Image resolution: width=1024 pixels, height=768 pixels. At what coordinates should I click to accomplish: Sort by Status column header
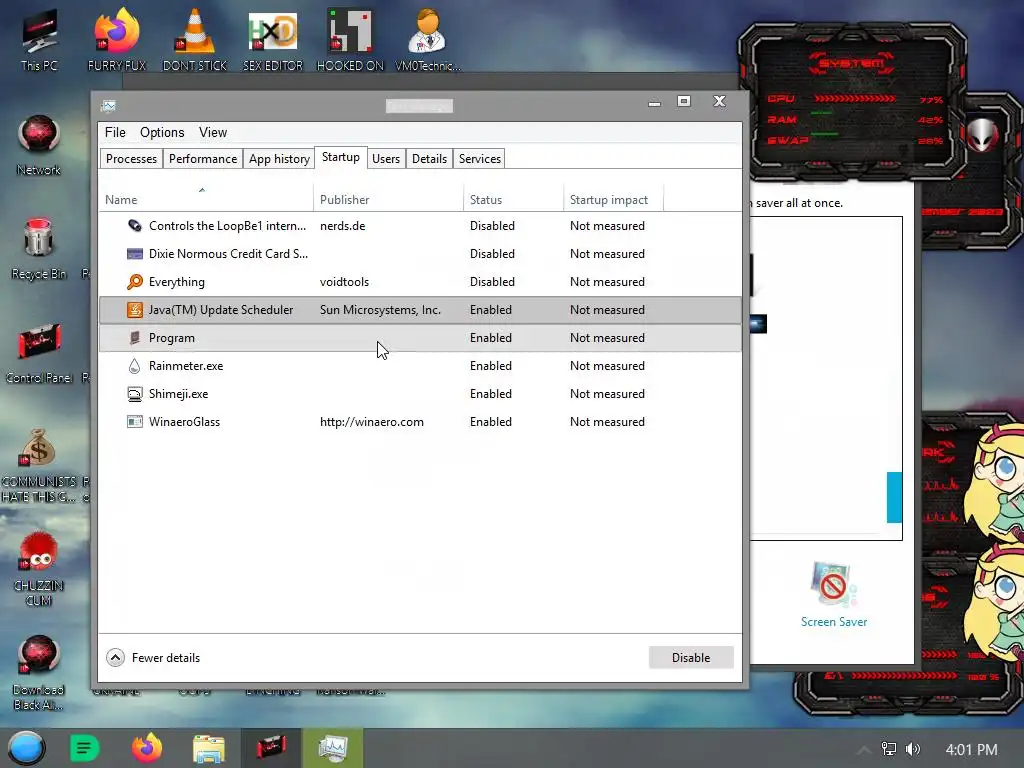tap(513, 199)
